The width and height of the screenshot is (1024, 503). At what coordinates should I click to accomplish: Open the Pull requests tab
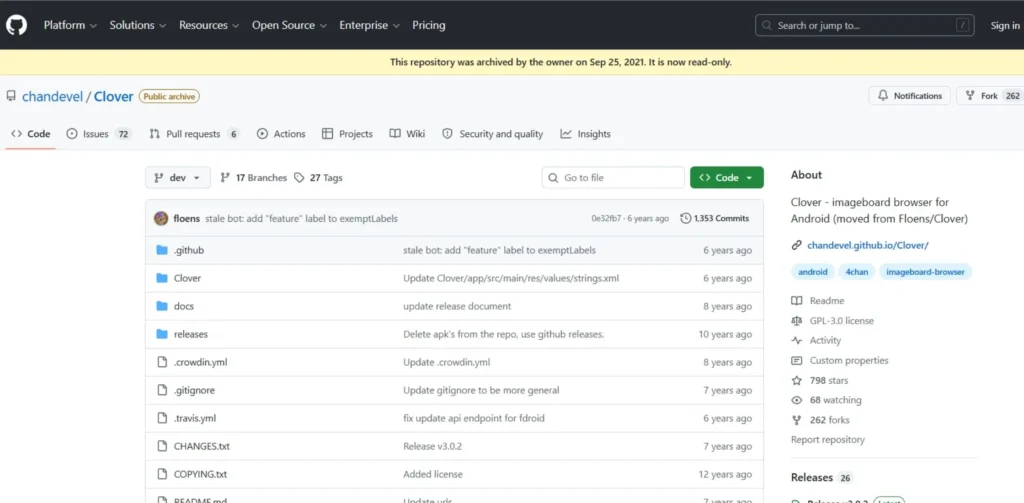pyautogui.click(x=195, y=134)
